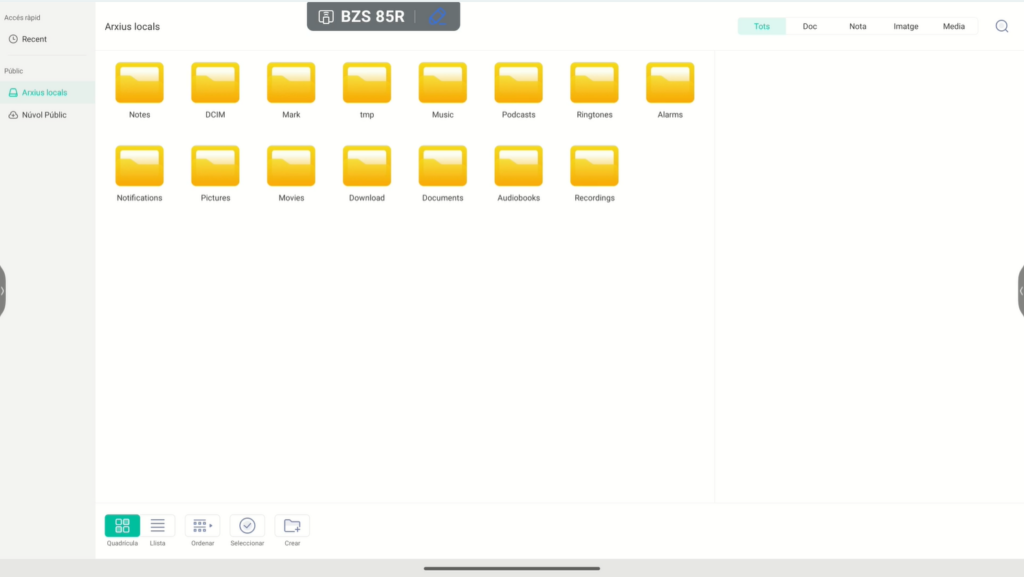Expand the right edge side handle

click(1020, 290)
